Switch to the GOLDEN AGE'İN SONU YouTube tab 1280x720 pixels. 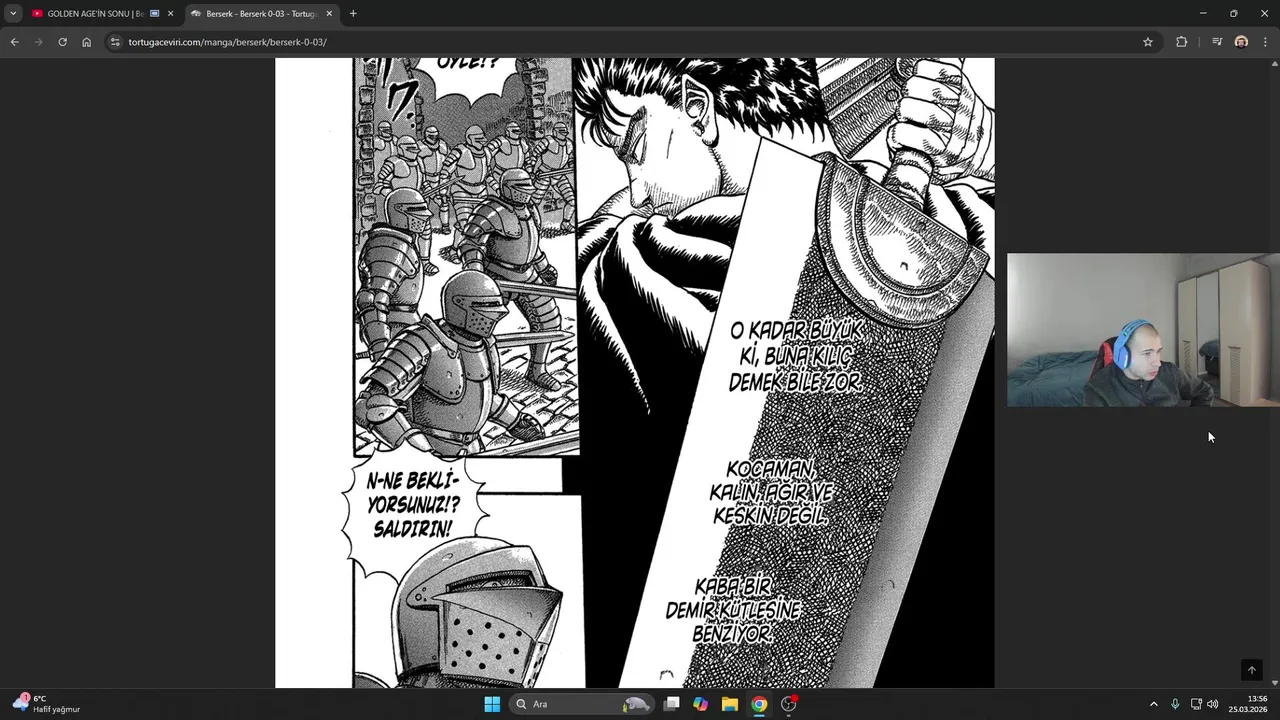(96, 14)
